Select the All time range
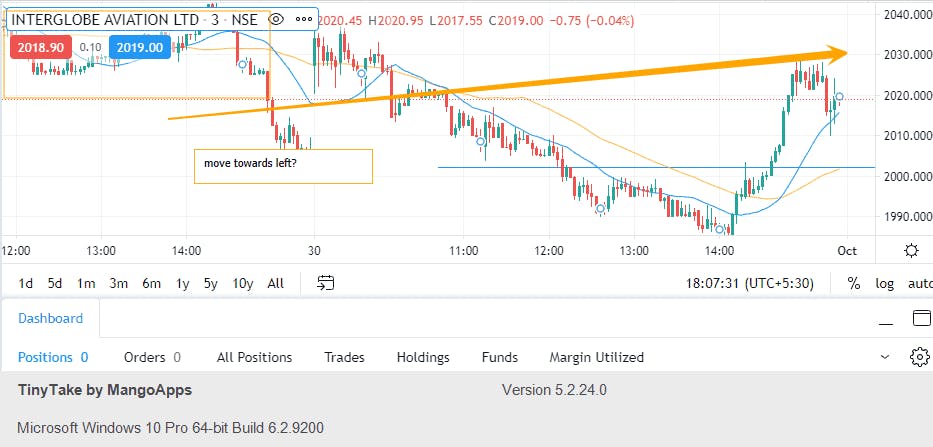 [275, 283]
